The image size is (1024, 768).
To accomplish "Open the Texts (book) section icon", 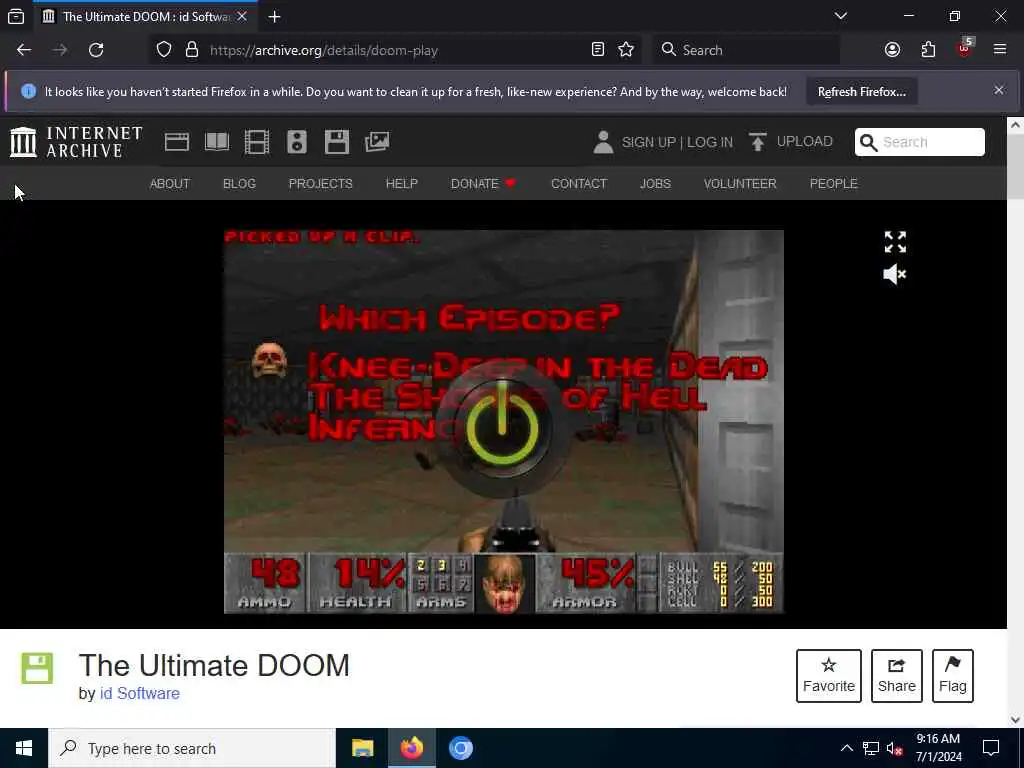I will 217,142.
